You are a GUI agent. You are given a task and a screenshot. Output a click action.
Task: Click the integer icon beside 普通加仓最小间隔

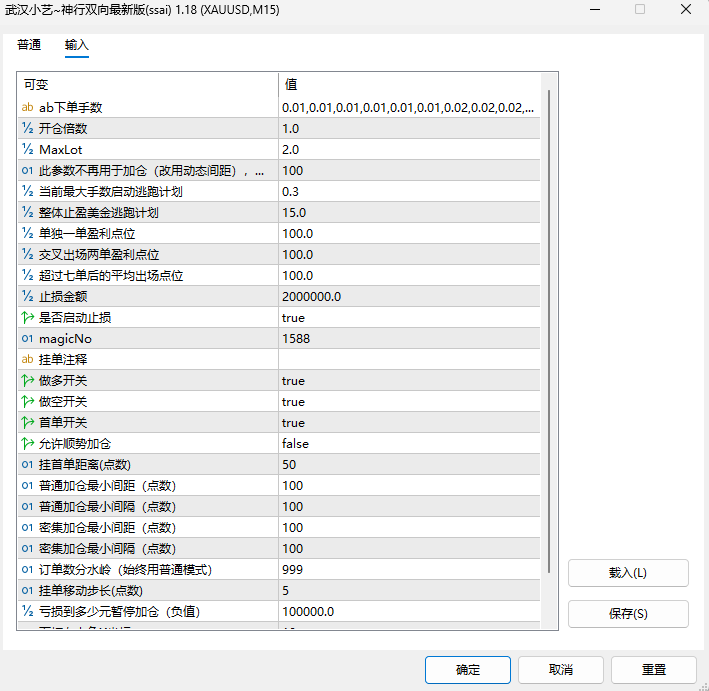click(28, 506)
